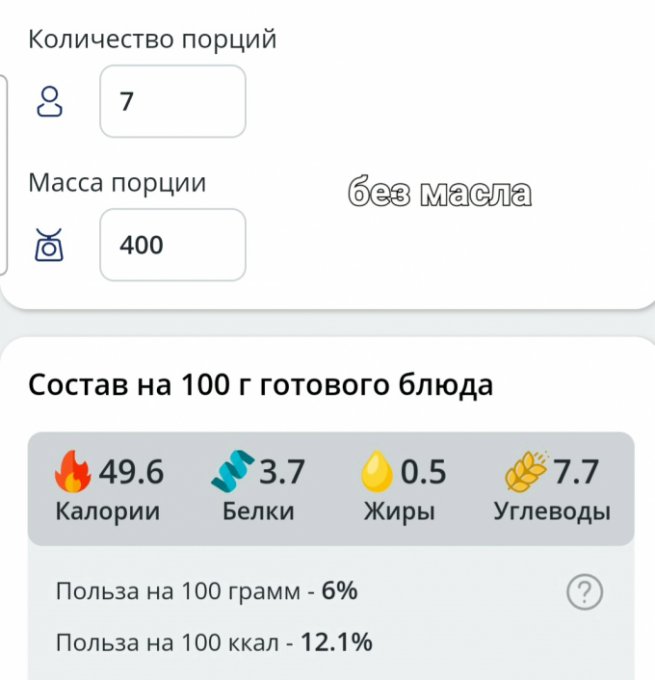Focus the portion count field showing 7
Viewport: 655px width, 680px height.
pyautogui.click(x=173, y=101)
